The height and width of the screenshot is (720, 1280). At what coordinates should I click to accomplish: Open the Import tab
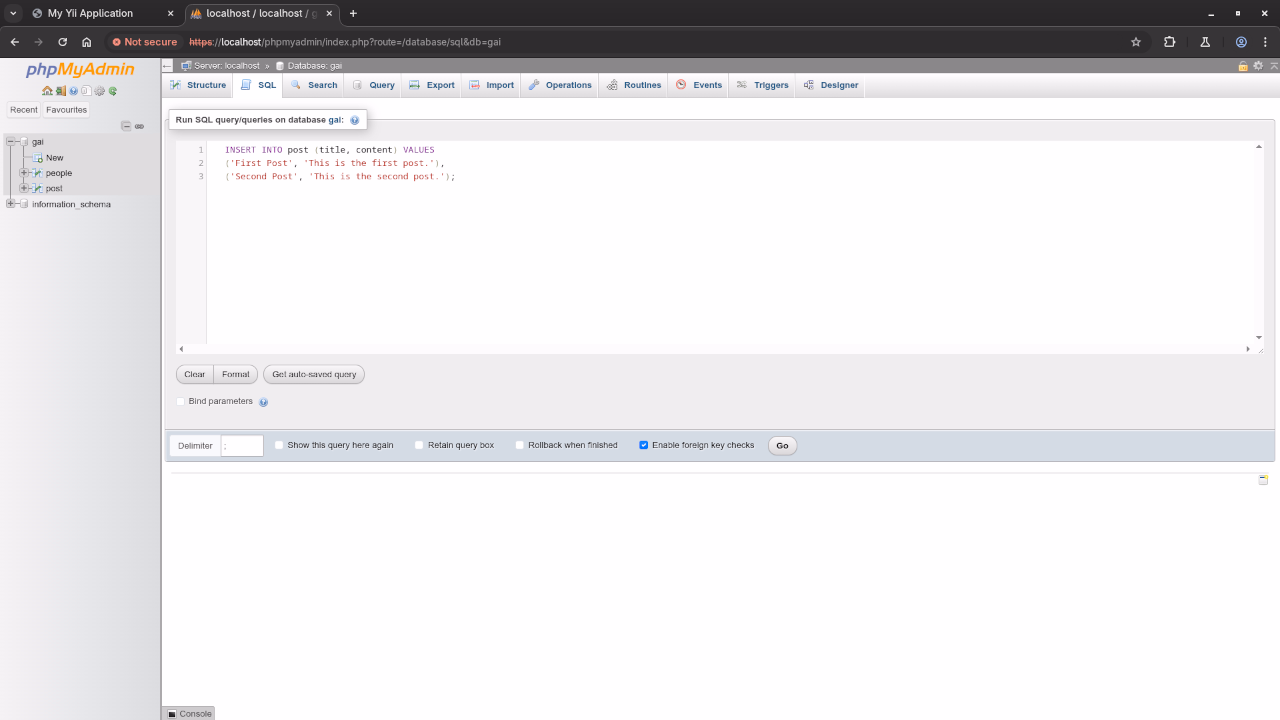tap(491, 85)
